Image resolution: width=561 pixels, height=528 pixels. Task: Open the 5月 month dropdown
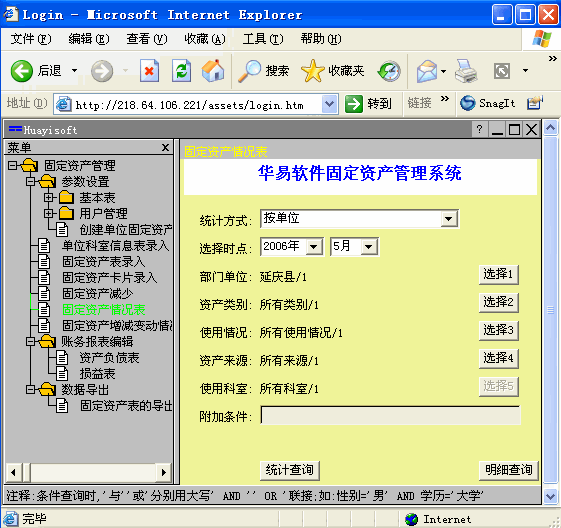(369, 247)
